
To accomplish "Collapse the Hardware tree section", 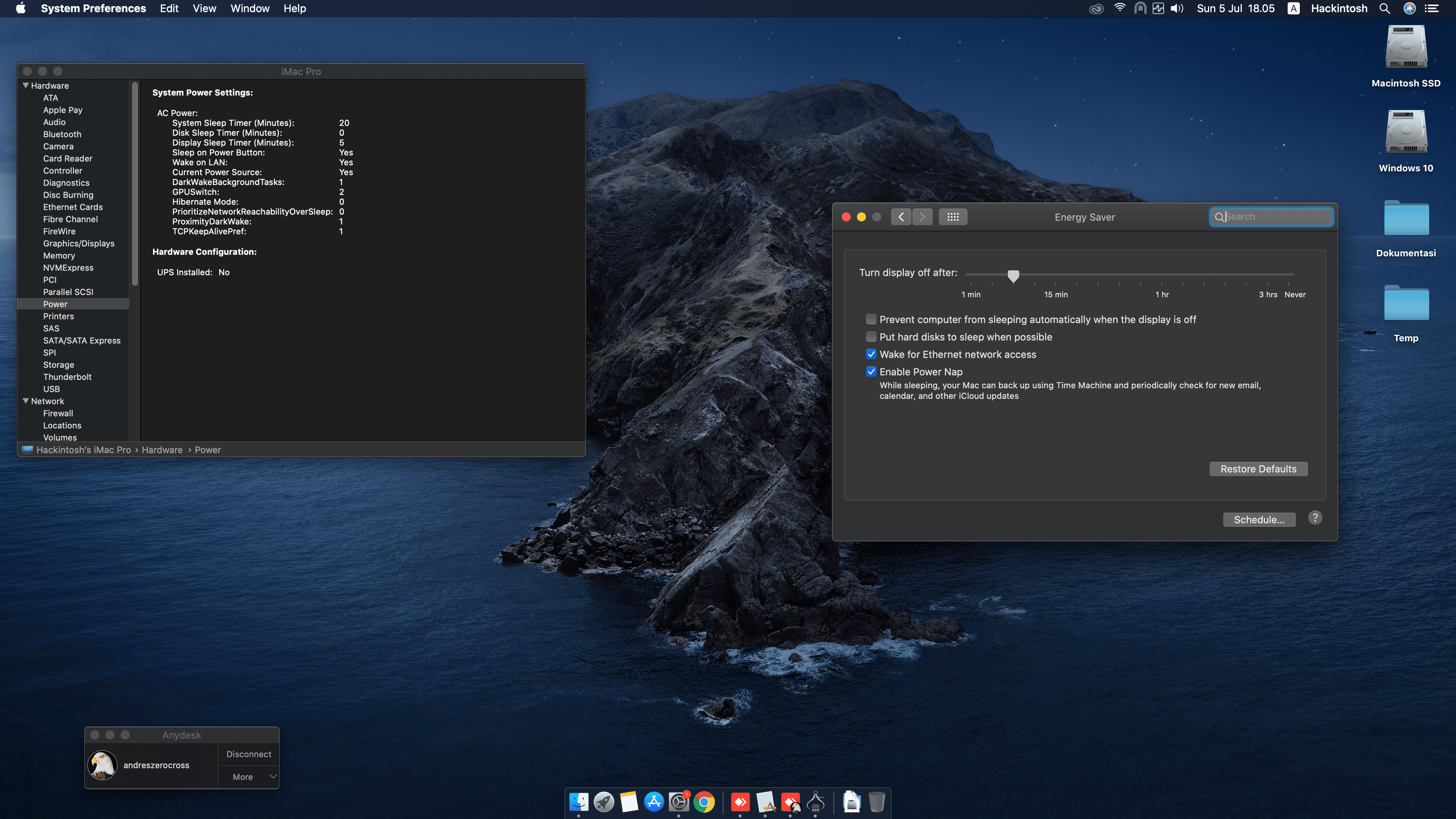I will pos(25,85).
